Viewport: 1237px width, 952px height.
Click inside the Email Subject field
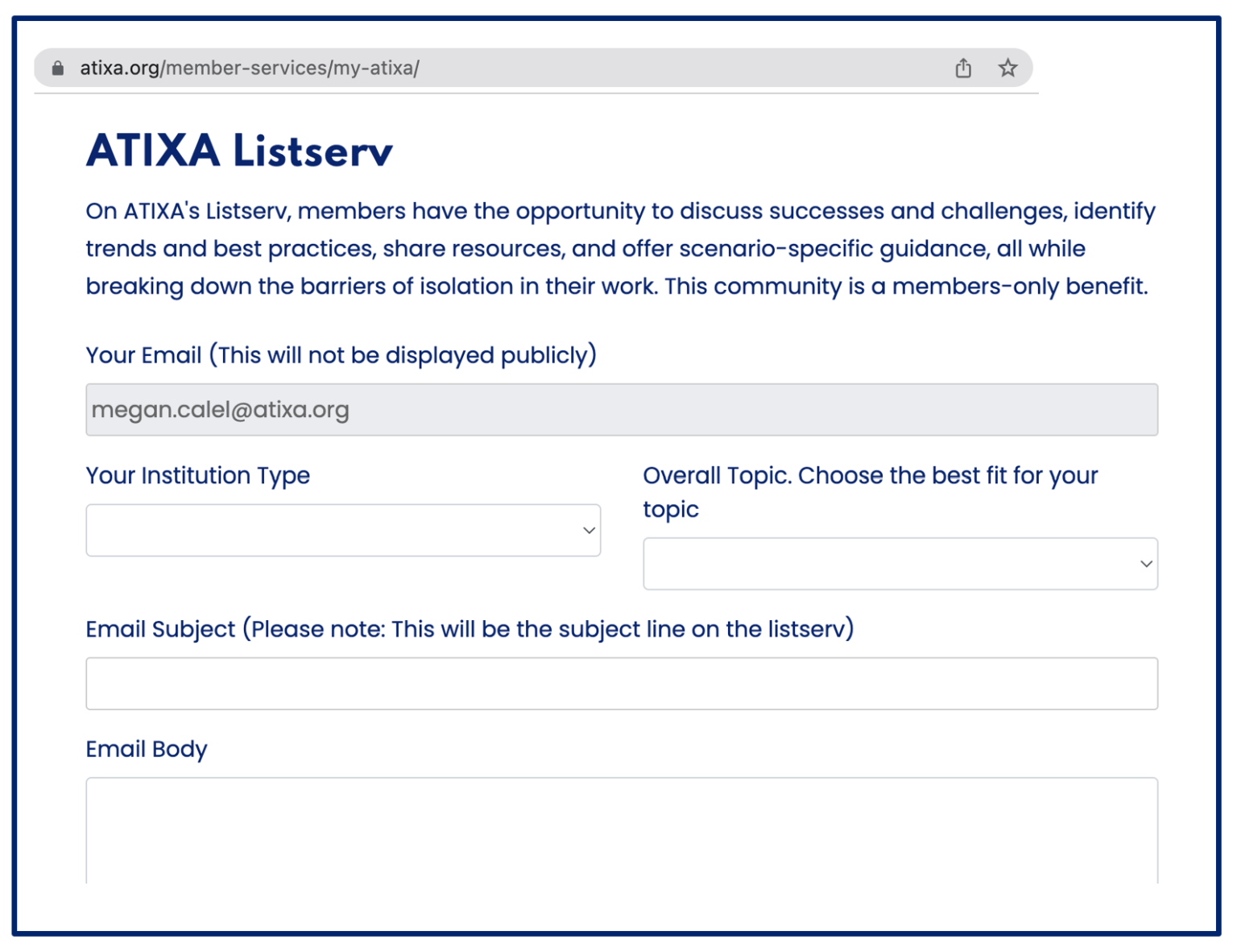coord(620,683)
